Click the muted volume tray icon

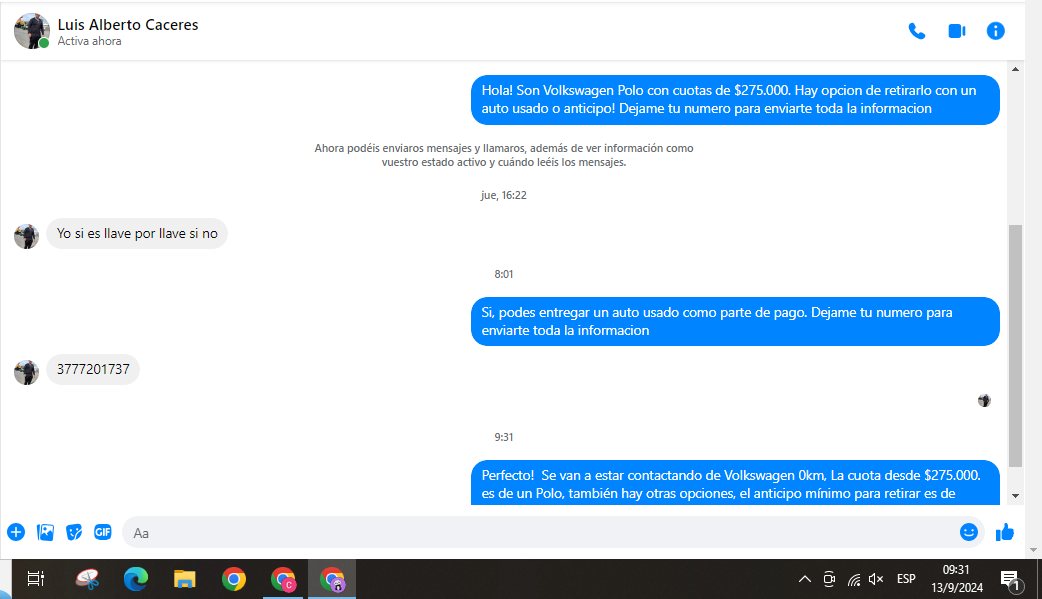coord(876,579)
